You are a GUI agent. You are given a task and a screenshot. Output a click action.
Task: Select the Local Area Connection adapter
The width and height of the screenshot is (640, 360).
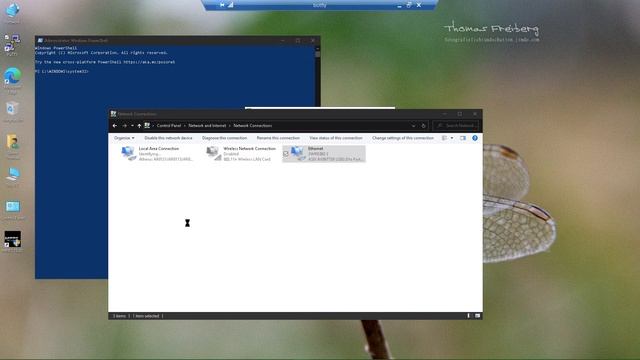point(157,153)
